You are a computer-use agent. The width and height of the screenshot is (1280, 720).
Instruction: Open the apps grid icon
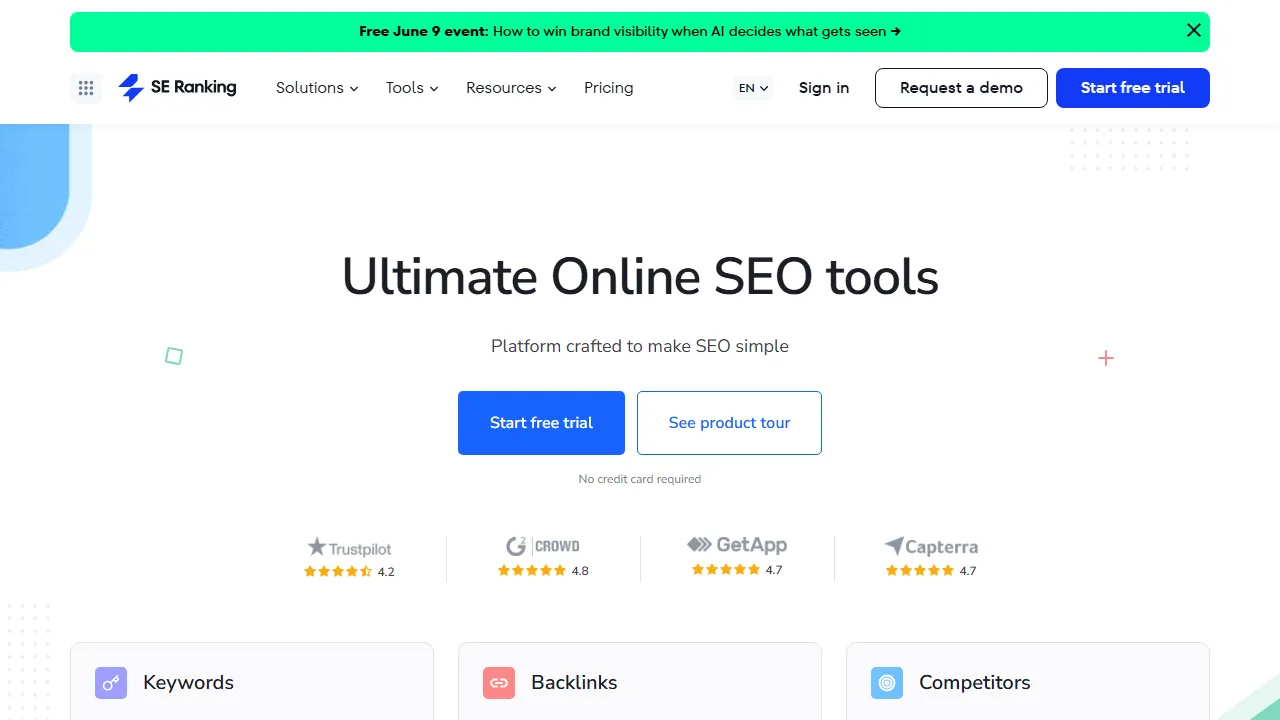click(x=86, y=88)
